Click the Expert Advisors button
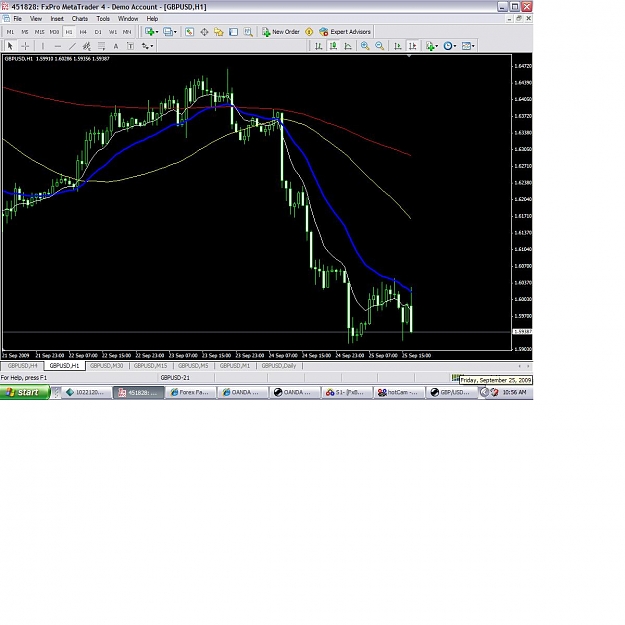This screenshot has height=625, width=625. pos(345,32)
